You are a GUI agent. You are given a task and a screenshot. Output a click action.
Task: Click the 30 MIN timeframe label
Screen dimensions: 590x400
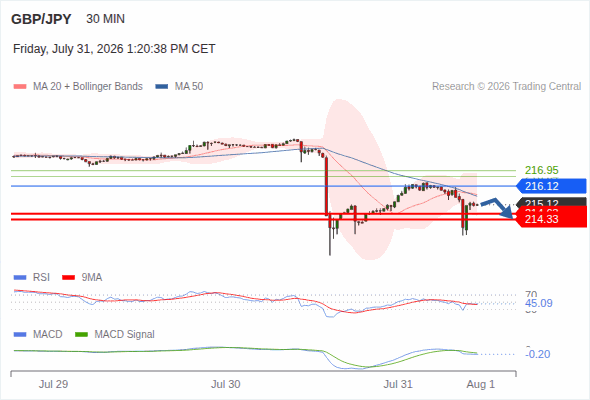105,19
